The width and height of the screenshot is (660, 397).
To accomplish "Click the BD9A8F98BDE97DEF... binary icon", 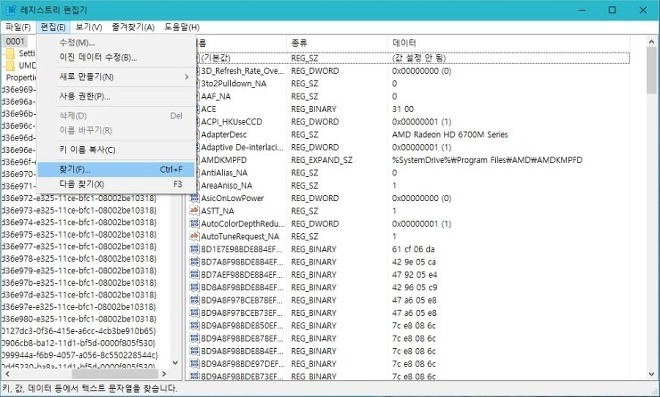I will (194, 363).
